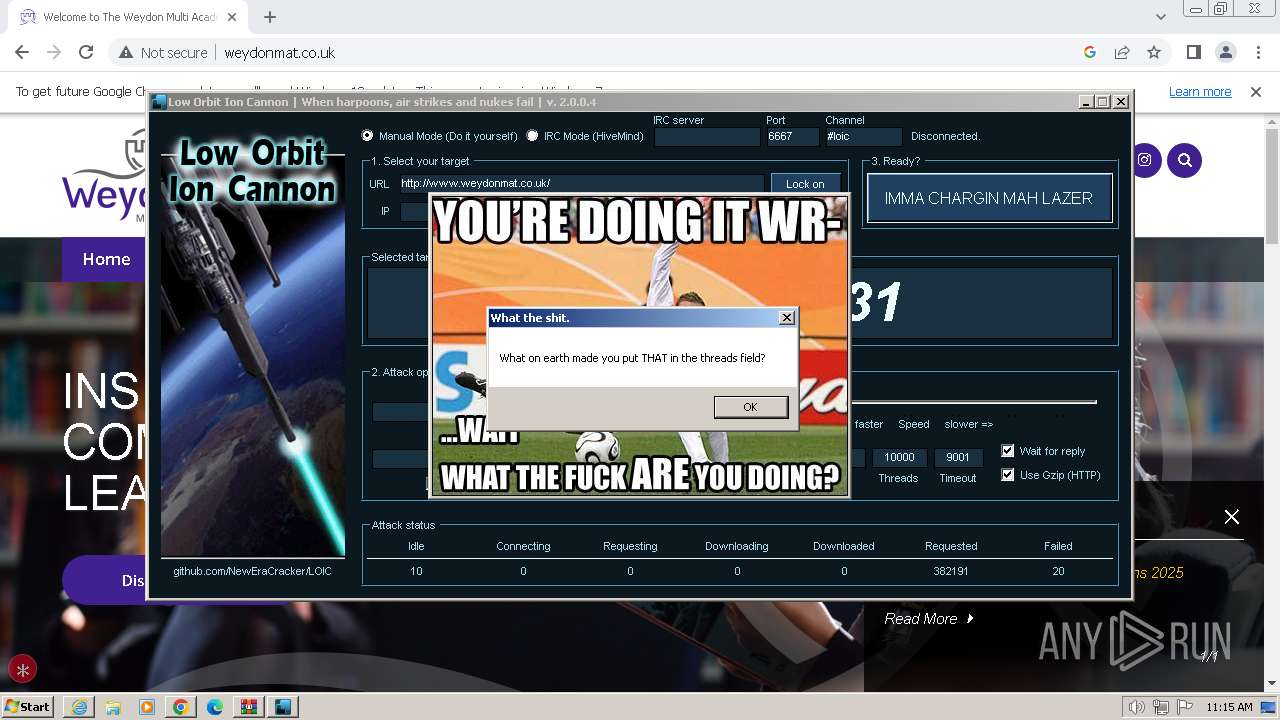The image size is (1280, 720).
Task: Click the Failed count 20
Action: click(1058, 571)
